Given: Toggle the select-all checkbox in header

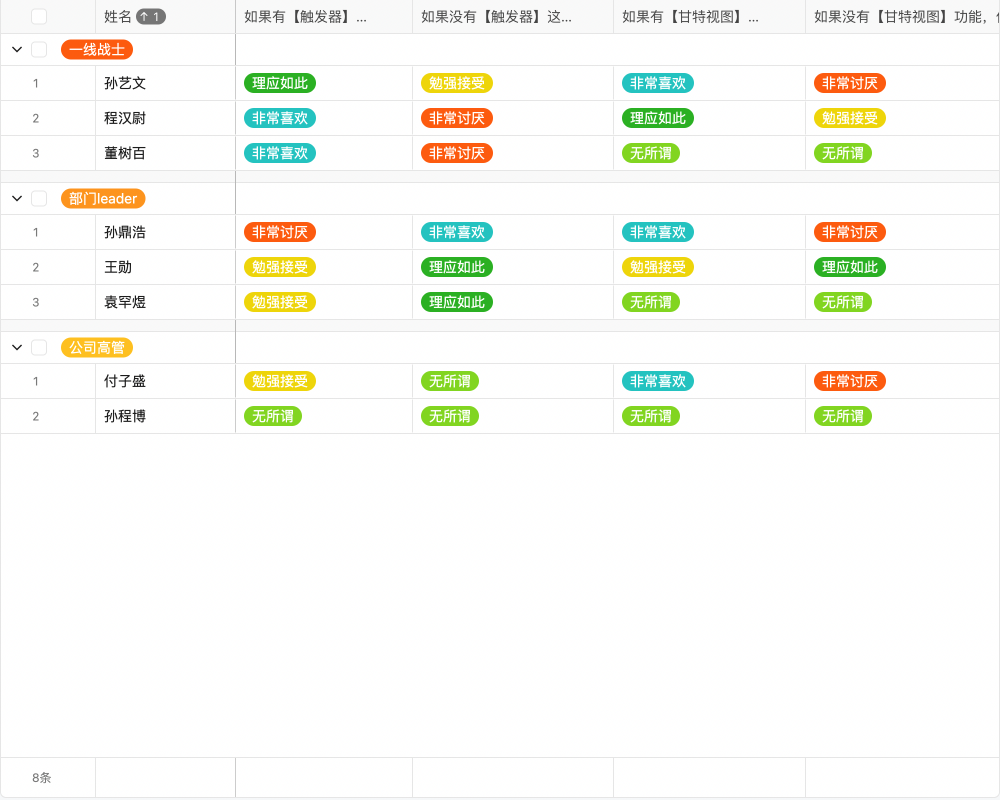Looking at the screenshot, I should pyautogui.click(x=39, y=17).
